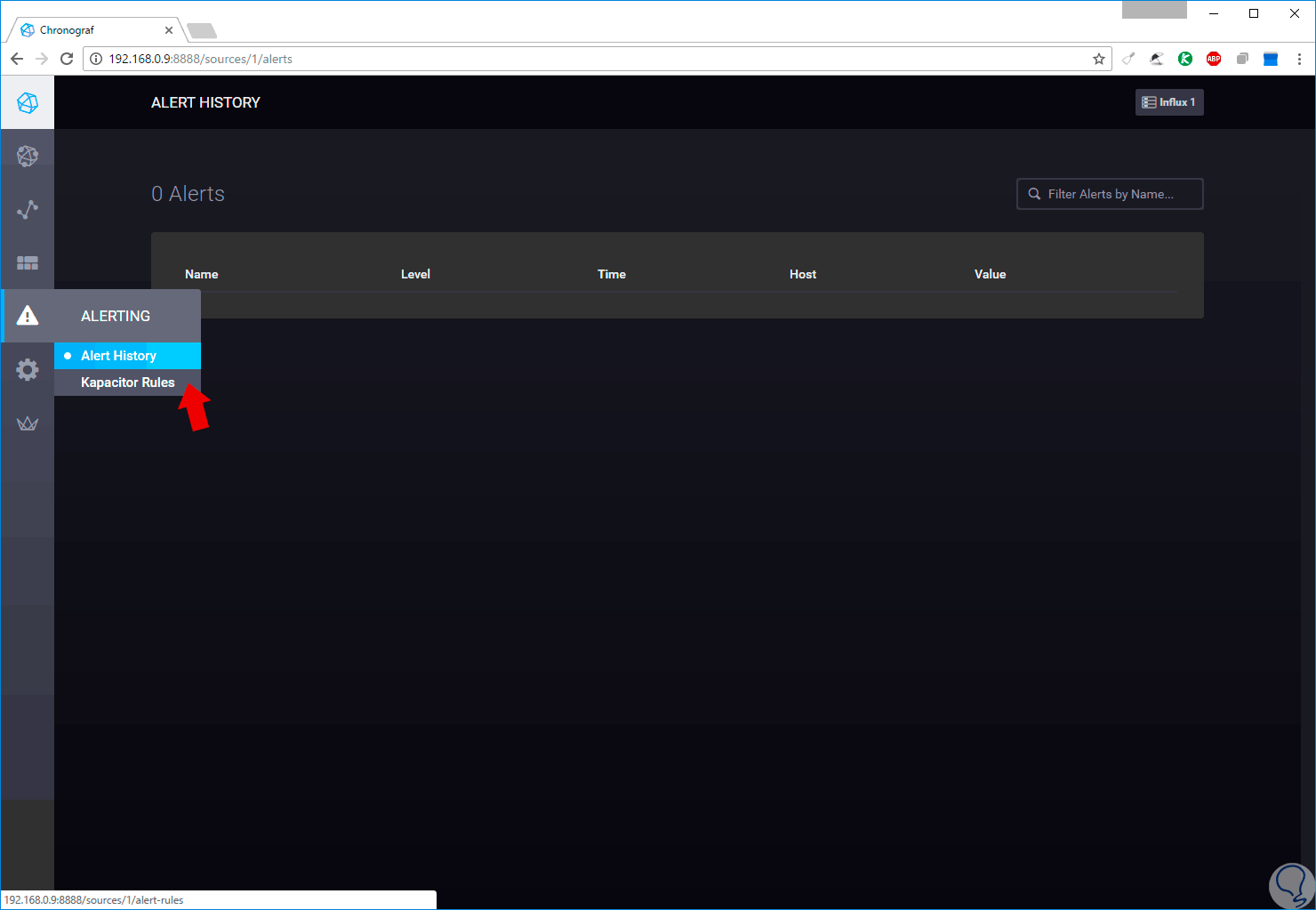Open the Host List sidebar icon
Screen dimensions: 1316x910
[28, 156]
